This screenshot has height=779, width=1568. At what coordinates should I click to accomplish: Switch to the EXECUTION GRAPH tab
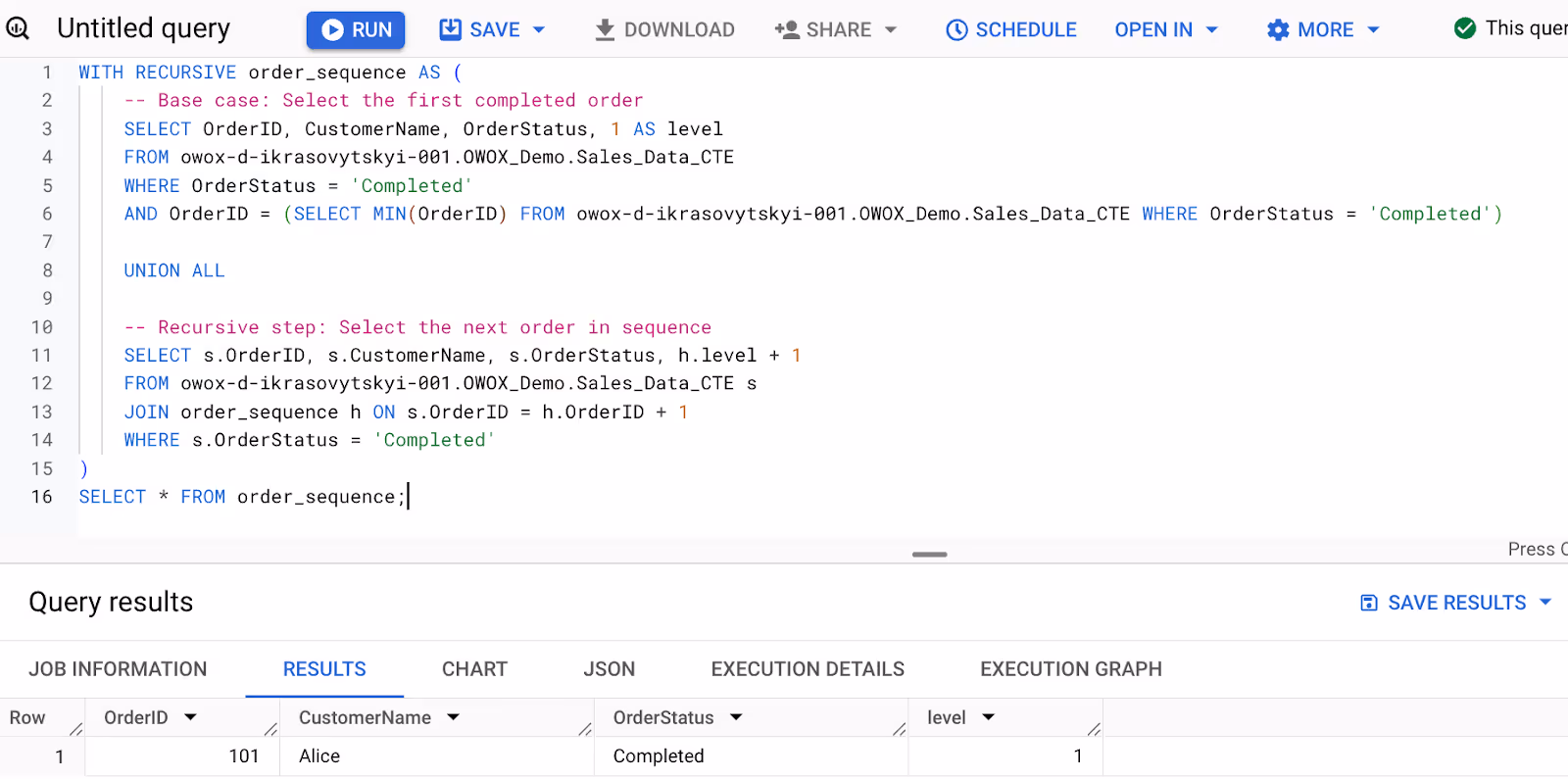[1071, 669]
